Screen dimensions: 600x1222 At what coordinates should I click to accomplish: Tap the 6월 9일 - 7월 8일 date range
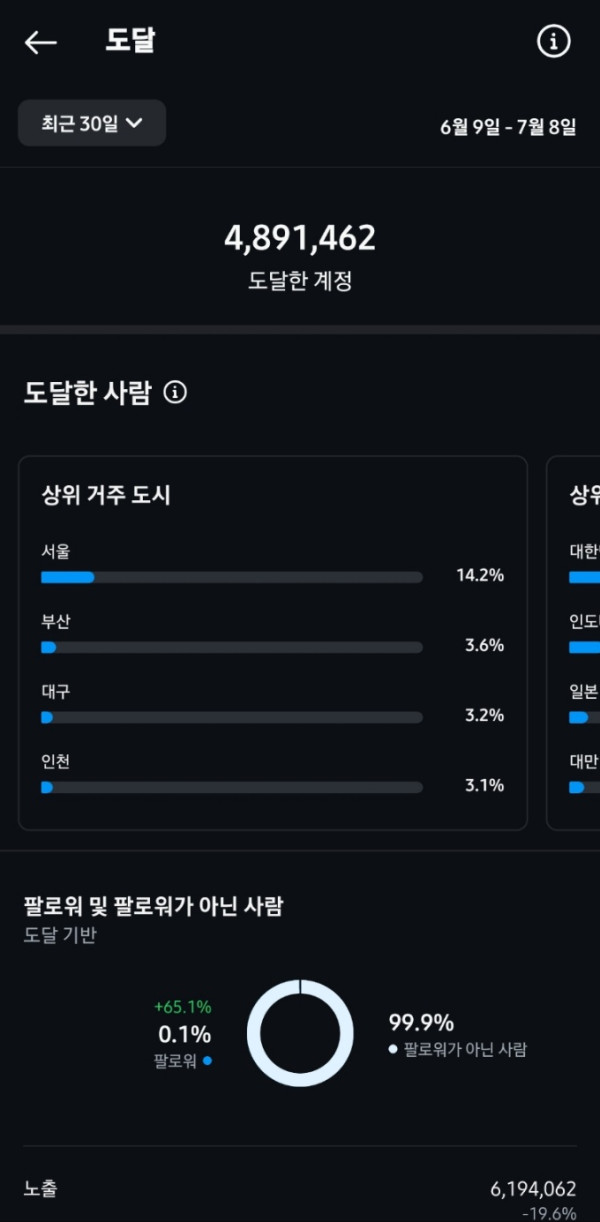tap(508, 127)
